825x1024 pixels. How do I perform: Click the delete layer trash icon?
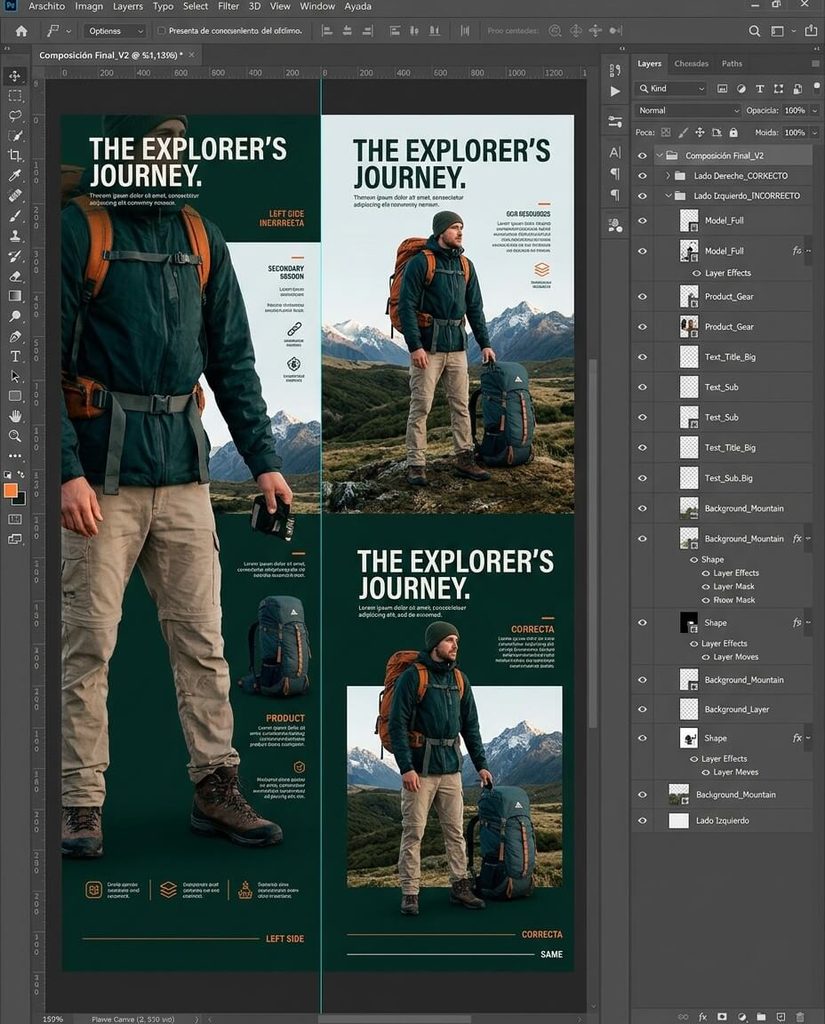coord(800,1017)
